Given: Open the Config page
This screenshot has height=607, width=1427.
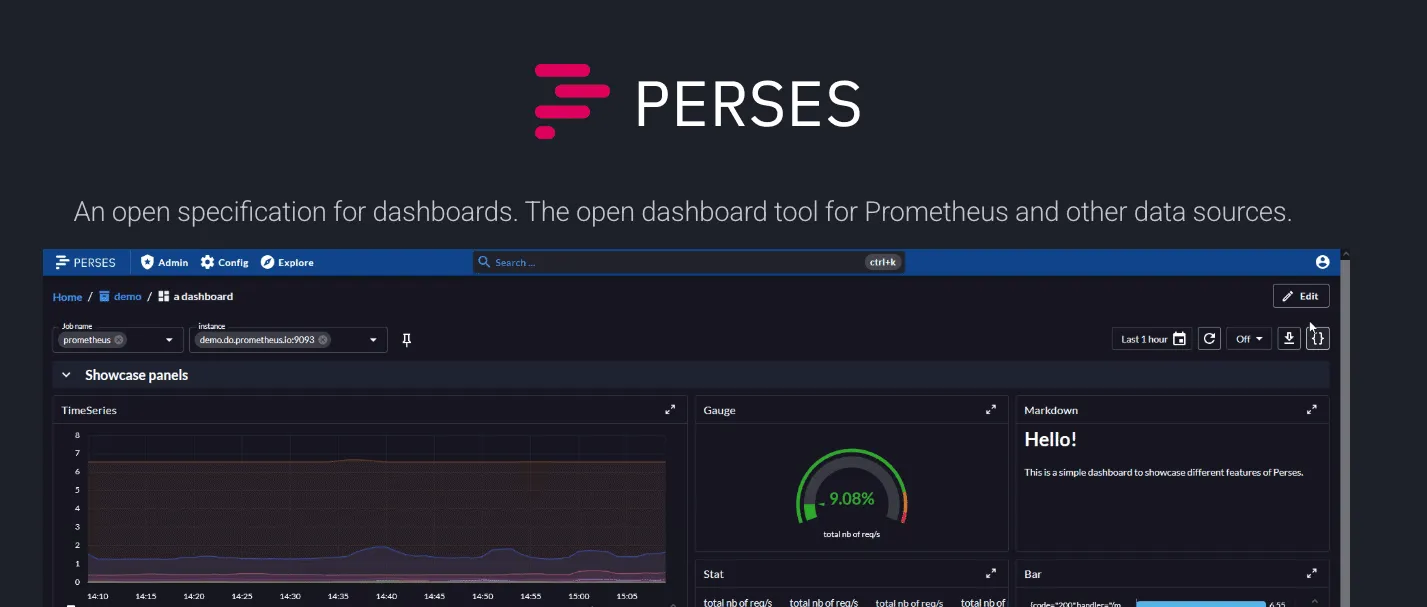Looking at the screenshot, I should point(224,262).
